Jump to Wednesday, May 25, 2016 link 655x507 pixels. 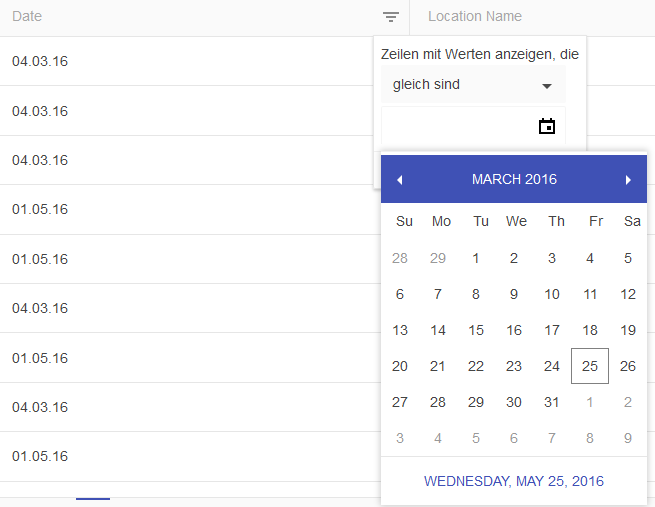click(514, 481)
